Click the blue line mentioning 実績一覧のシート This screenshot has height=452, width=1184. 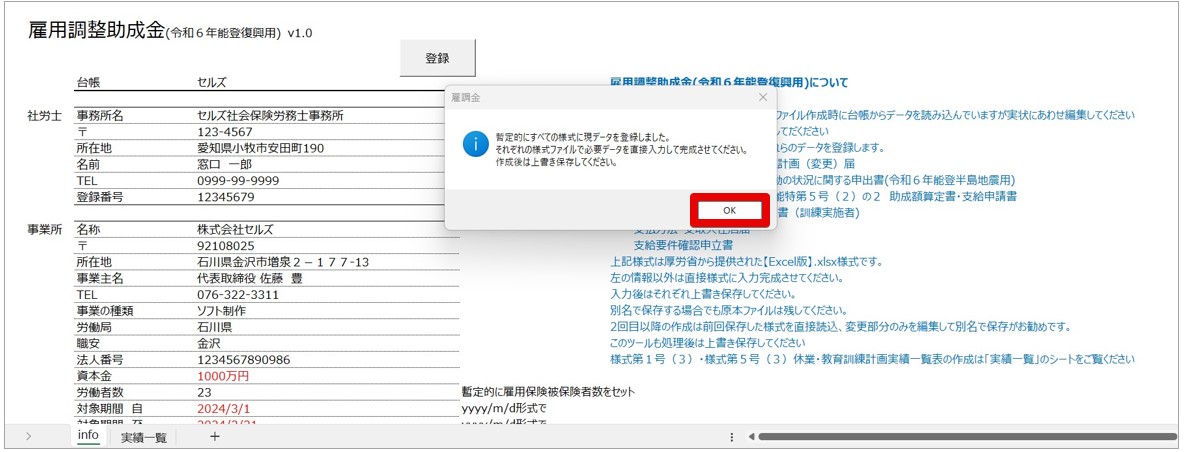point(872,360)
